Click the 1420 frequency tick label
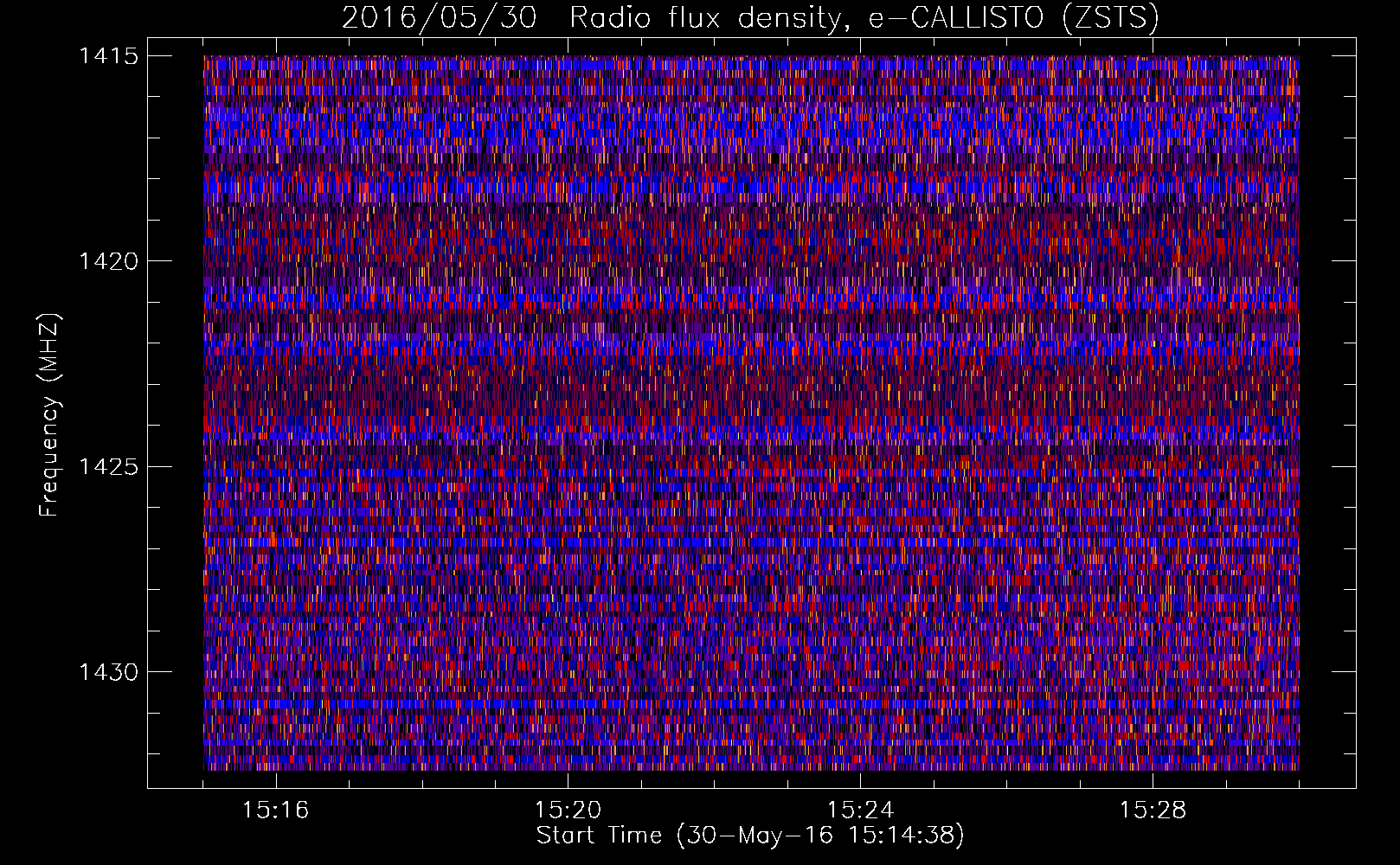This screenshot has width=1400, height=865. pos(109,261)
